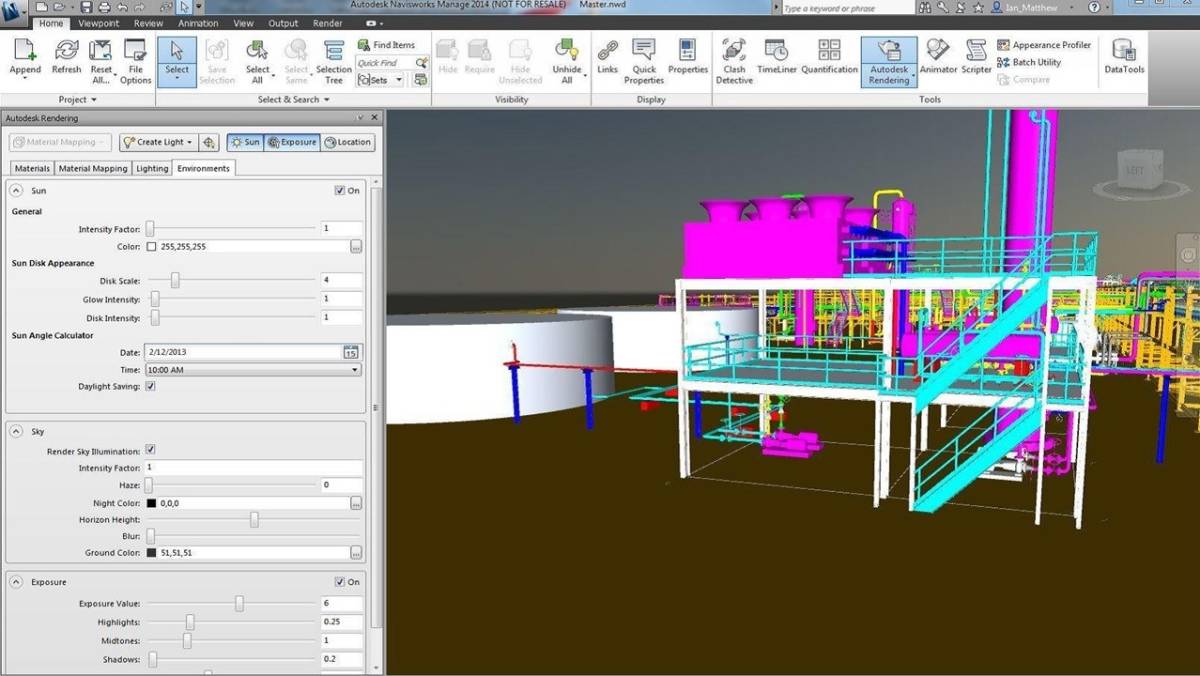Screen dimensions: 1200x676
Task: Click the Append button in Project group
Action: point(25,58)
